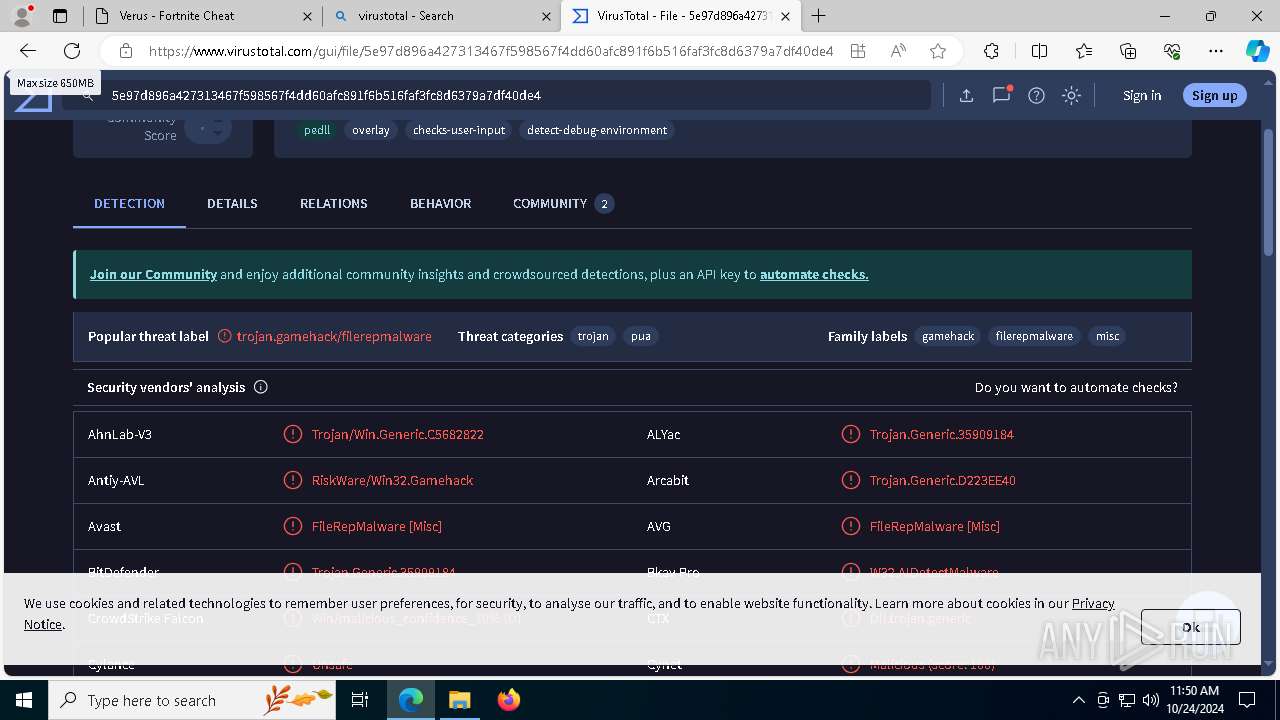View site information lock icon
The width and height of the screenshot is (1280, 720).
point(125,51)
